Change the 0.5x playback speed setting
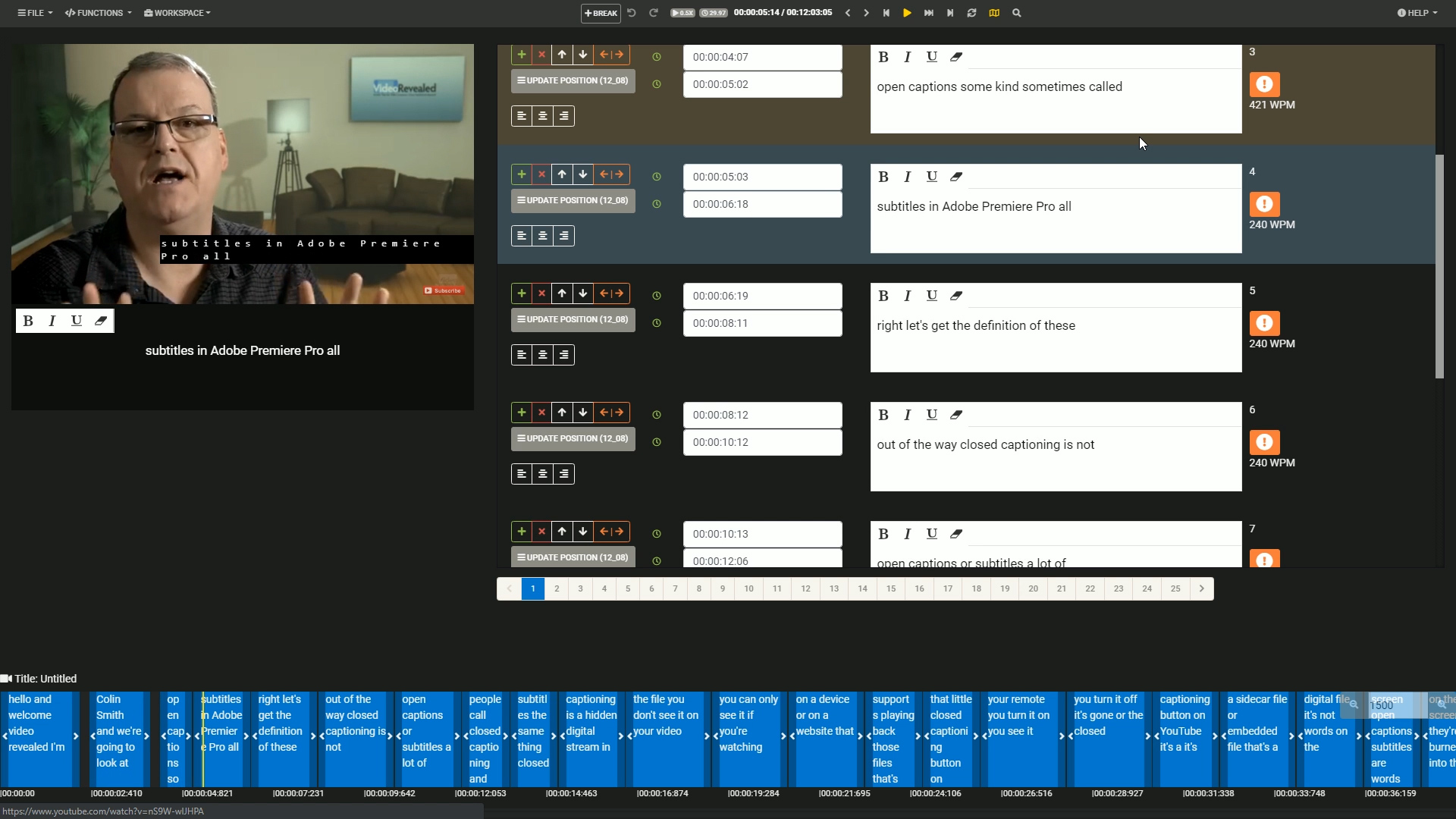Viewport: 1456px width, 819px height. [682, 13]
